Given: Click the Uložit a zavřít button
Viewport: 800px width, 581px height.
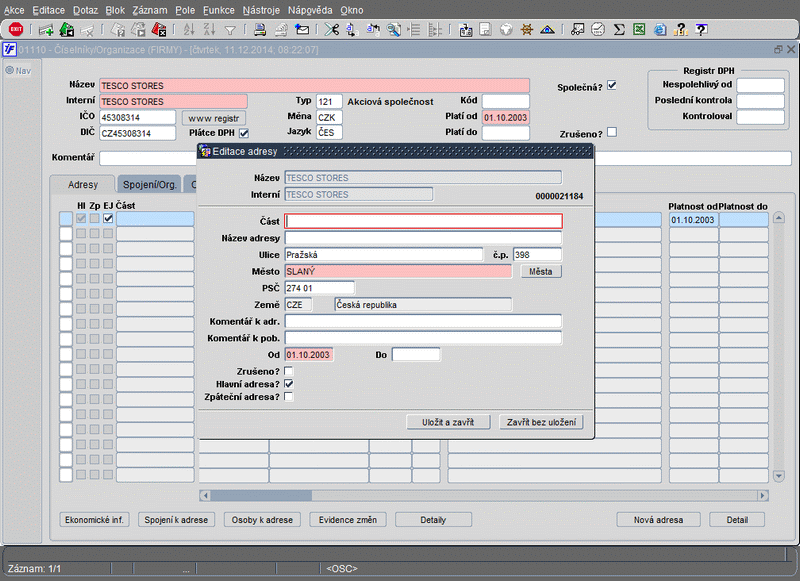Looking at the screenshot, I should (x=448, y=422).
